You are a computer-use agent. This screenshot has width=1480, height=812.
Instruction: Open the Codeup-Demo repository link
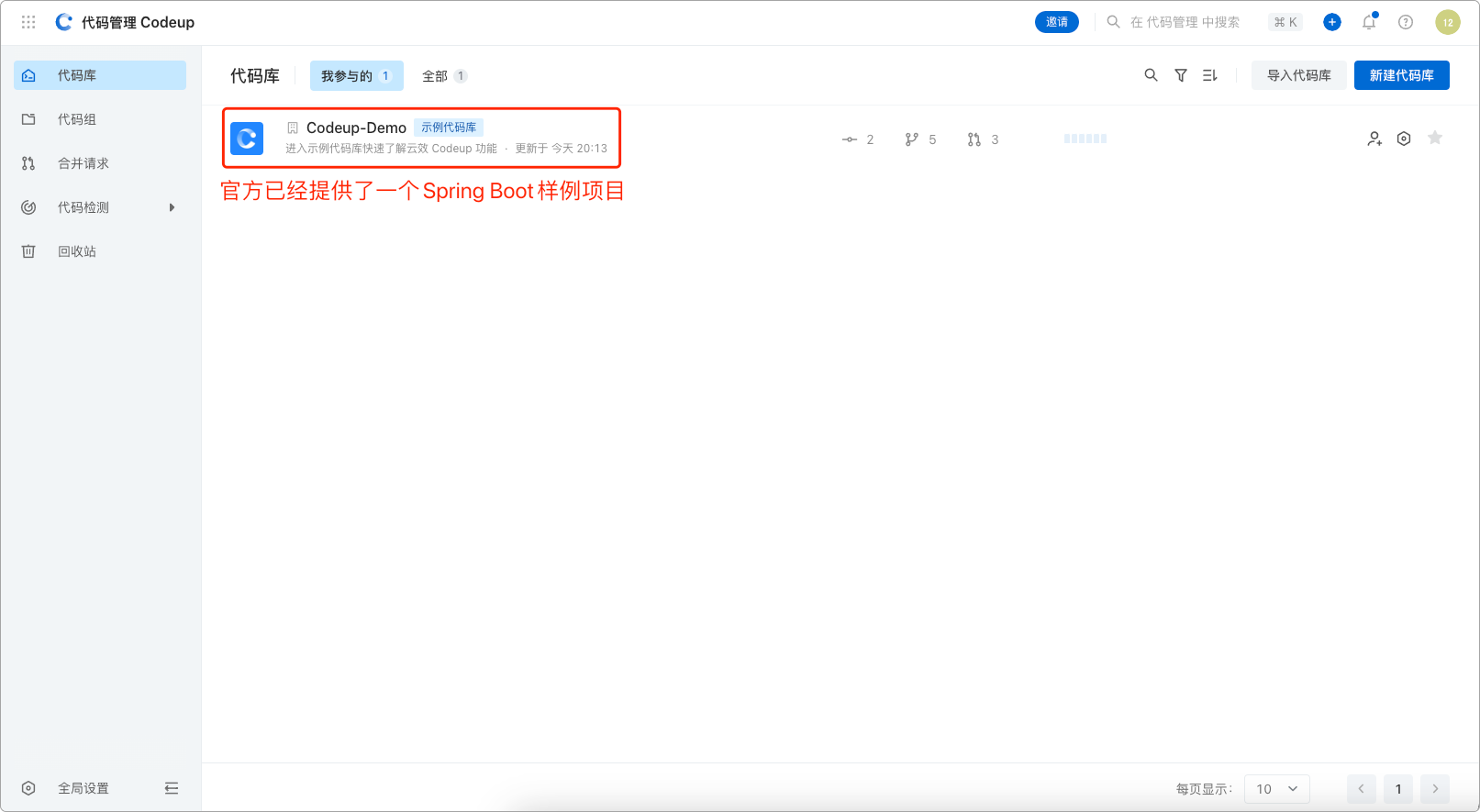point(356,128)
